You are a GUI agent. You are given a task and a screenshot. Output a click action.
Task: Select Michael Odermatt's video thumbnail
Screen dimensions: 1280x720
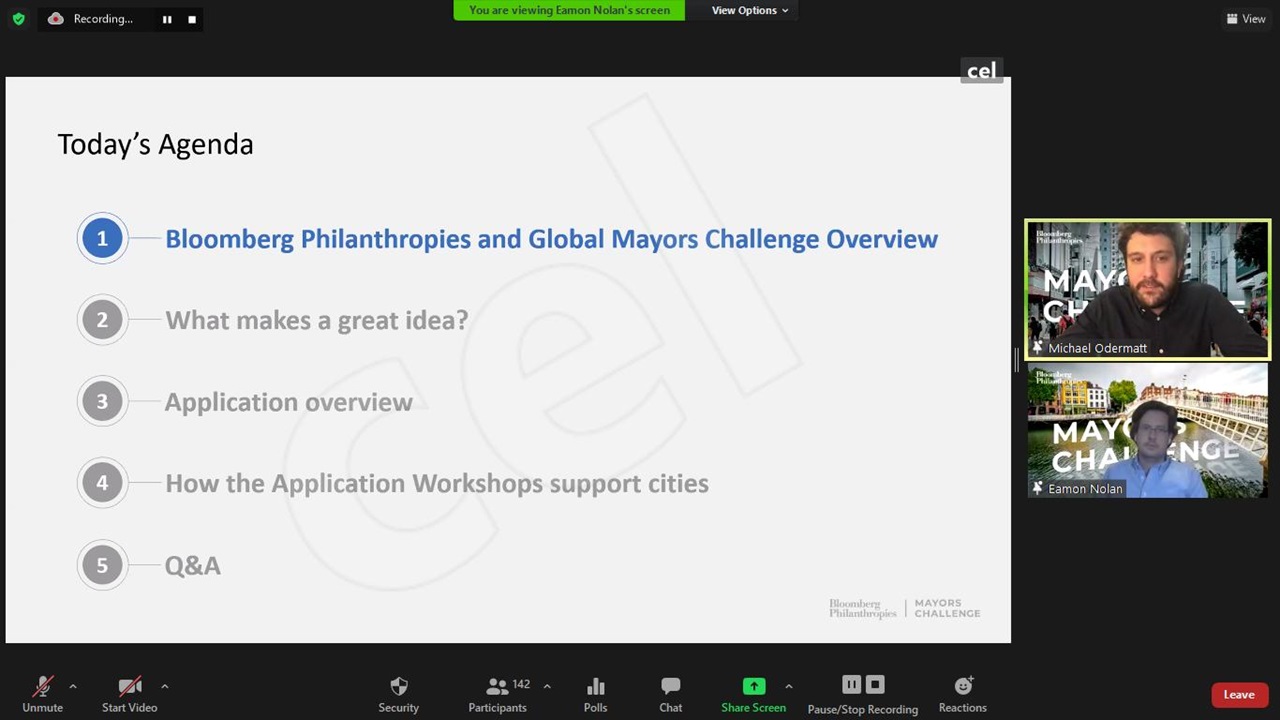click(1147, 289)
